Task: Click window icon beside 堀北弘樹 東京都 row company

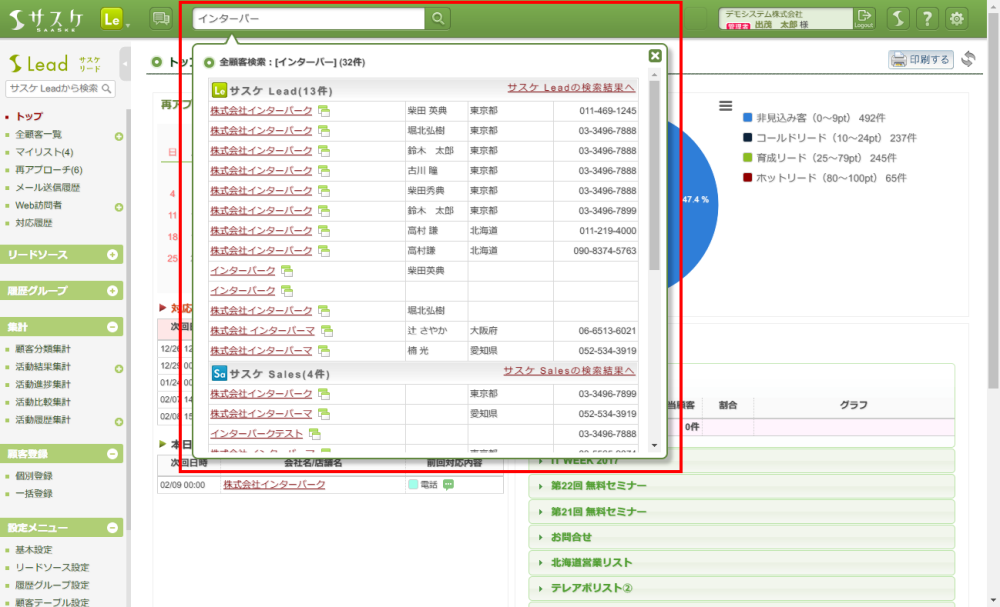Action: click(324, 131)
